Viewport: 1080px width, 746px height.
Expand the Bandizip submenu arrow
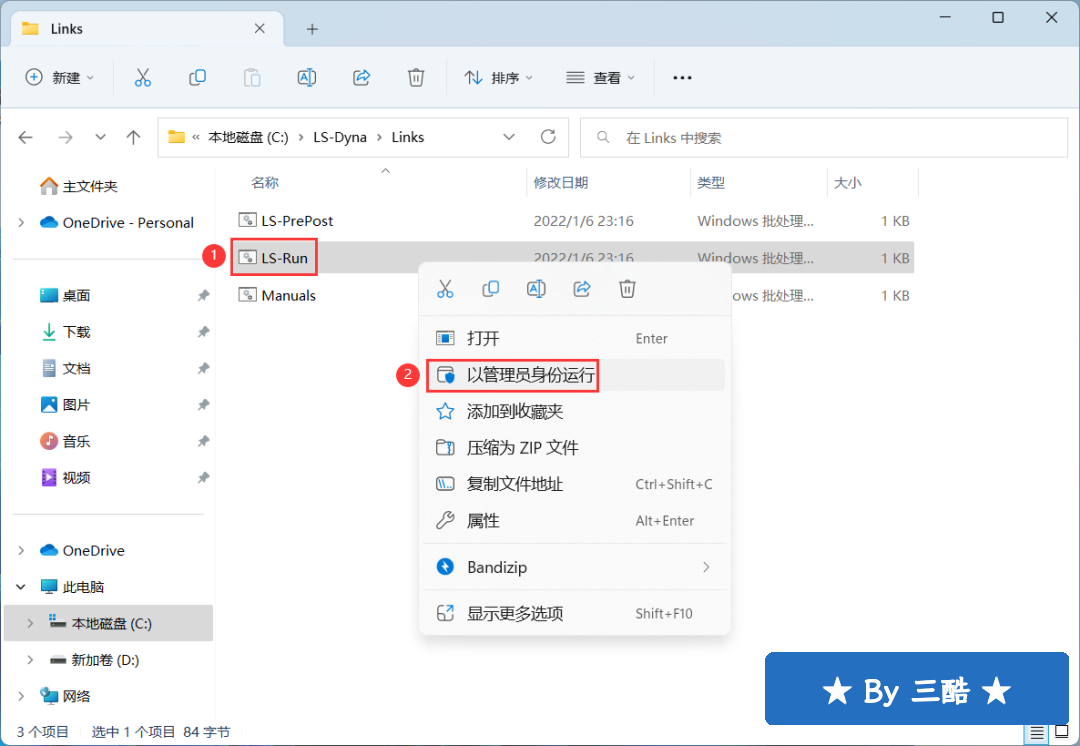pos(706,567)
